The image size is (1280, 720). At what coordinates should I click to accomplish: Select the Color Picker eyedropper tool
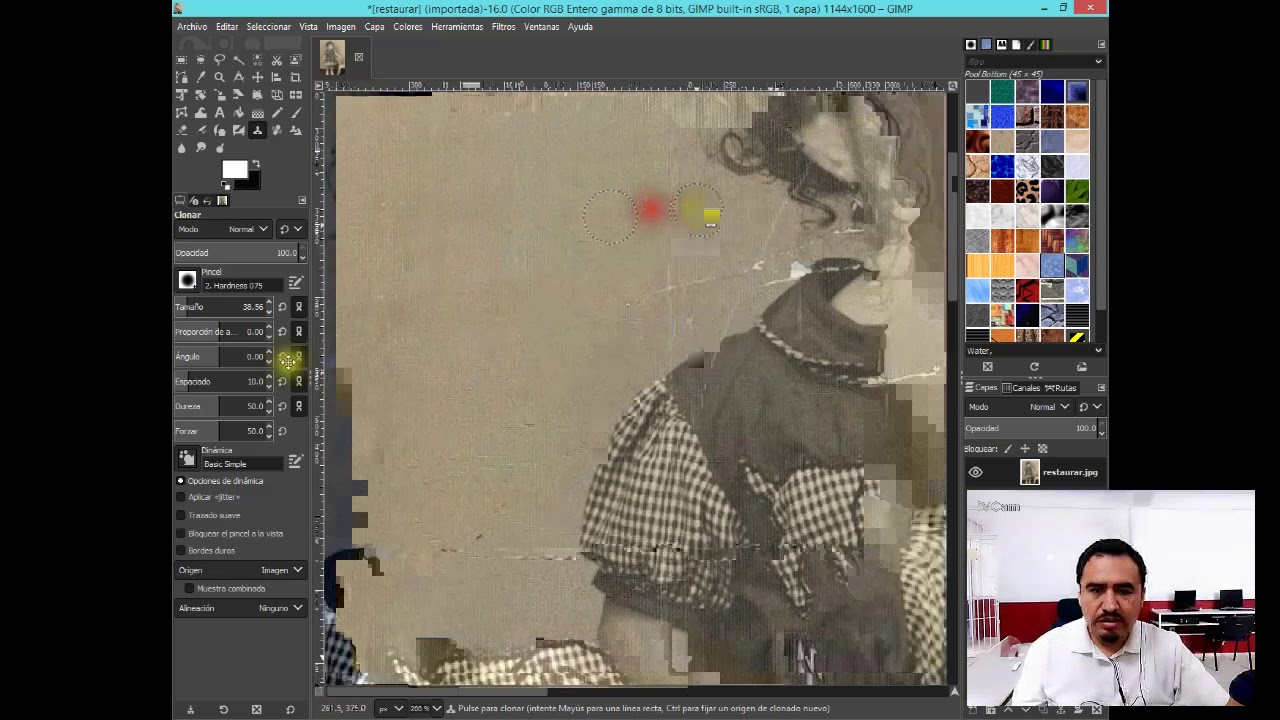200,77
